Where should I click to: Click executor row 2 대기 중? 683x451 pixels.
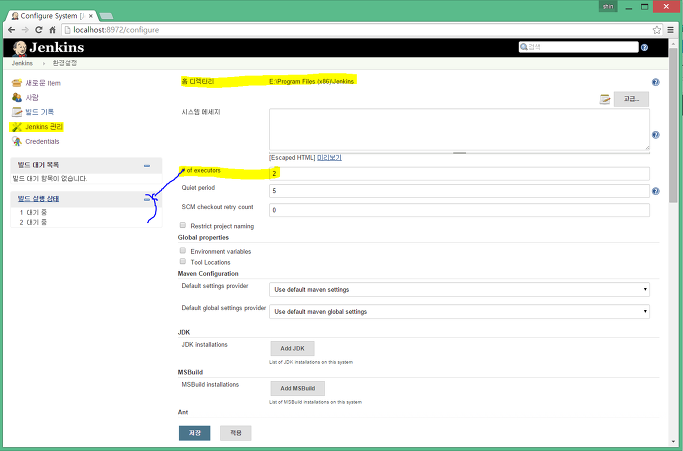pos(33,222)
